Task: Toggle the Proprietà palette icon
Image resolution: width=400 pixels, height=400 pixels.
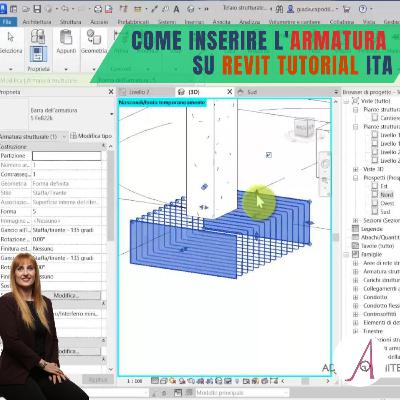Action: (38, 54)
